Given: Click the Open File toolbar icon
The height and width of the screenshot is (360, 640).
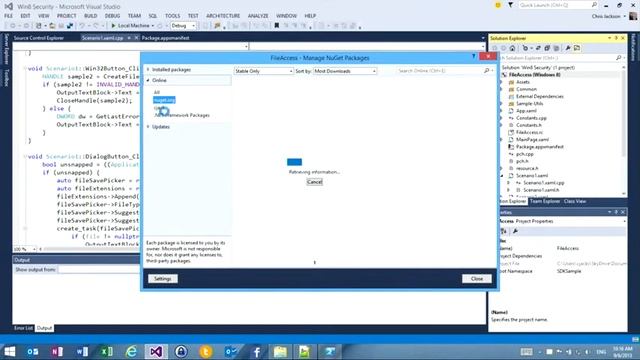Looking at the screenshot, I should (52, 26).
